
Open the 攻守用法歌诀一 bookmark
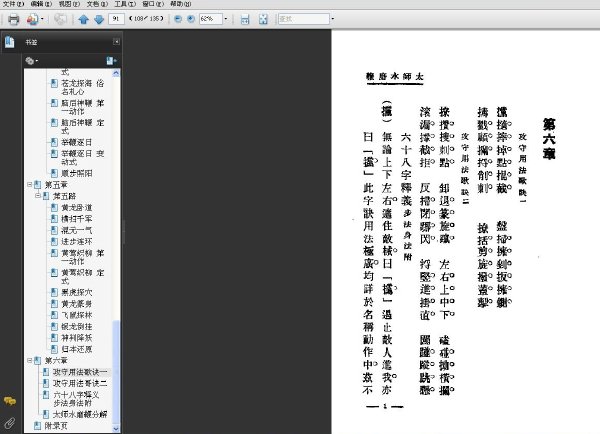point(80,372)
